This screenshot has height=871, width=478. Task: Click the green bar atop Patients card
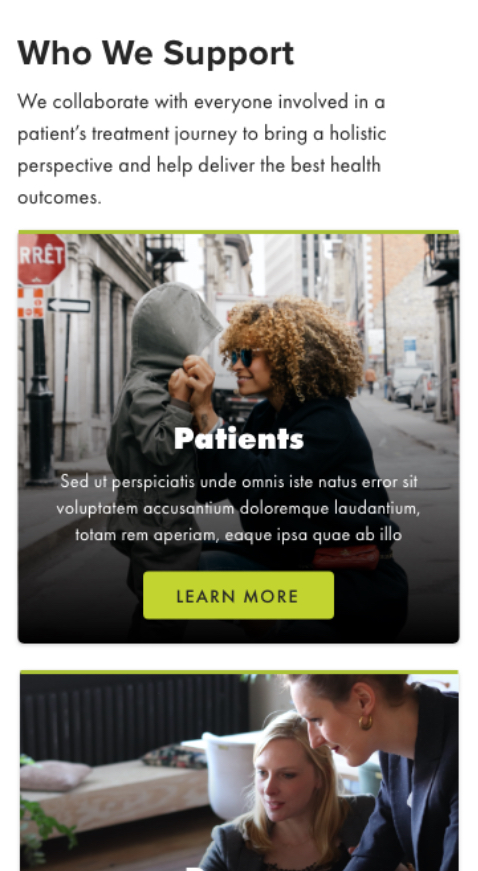coord(238,232)
